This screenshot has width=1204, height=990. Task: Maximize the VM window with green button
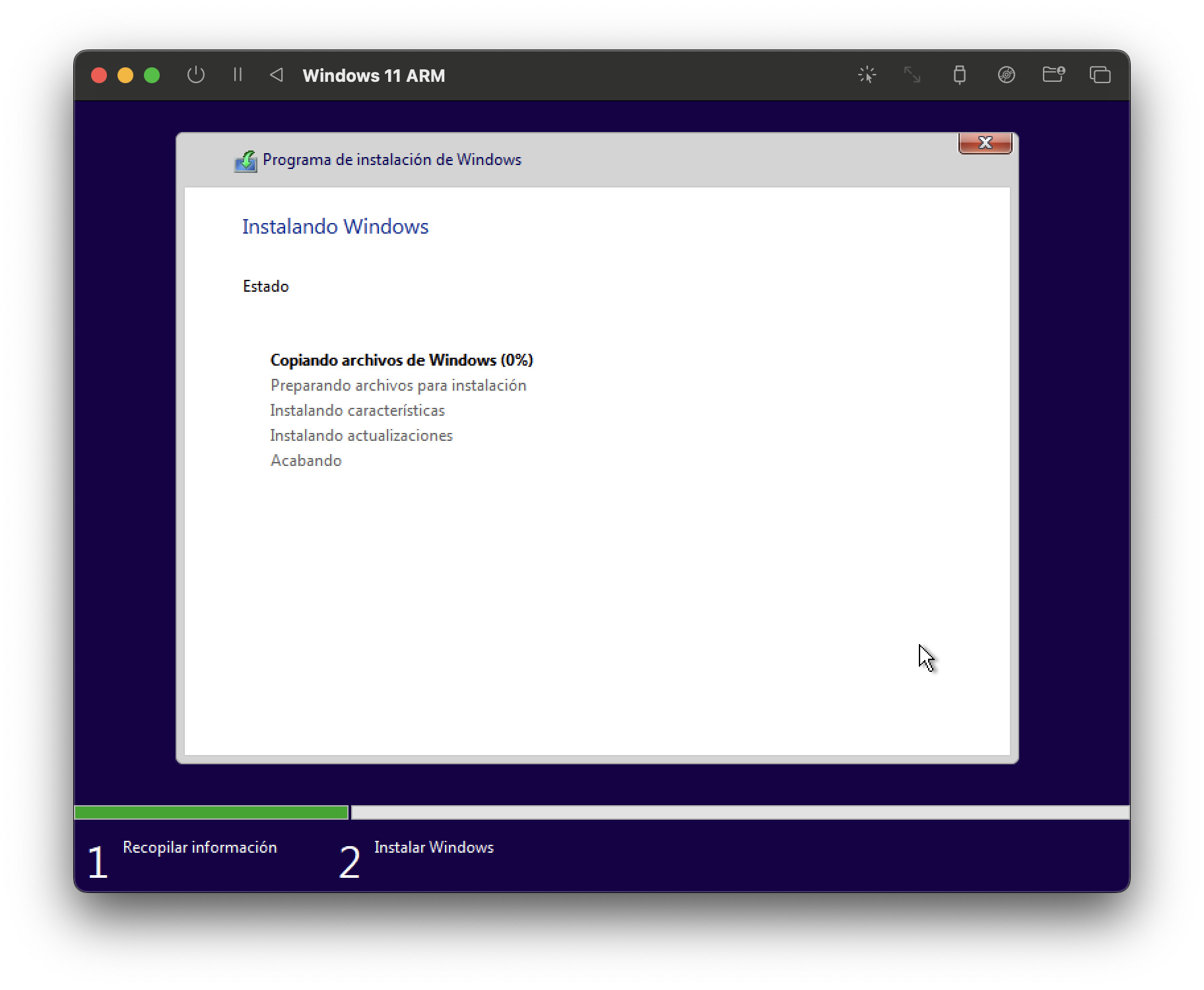point(152,75)
